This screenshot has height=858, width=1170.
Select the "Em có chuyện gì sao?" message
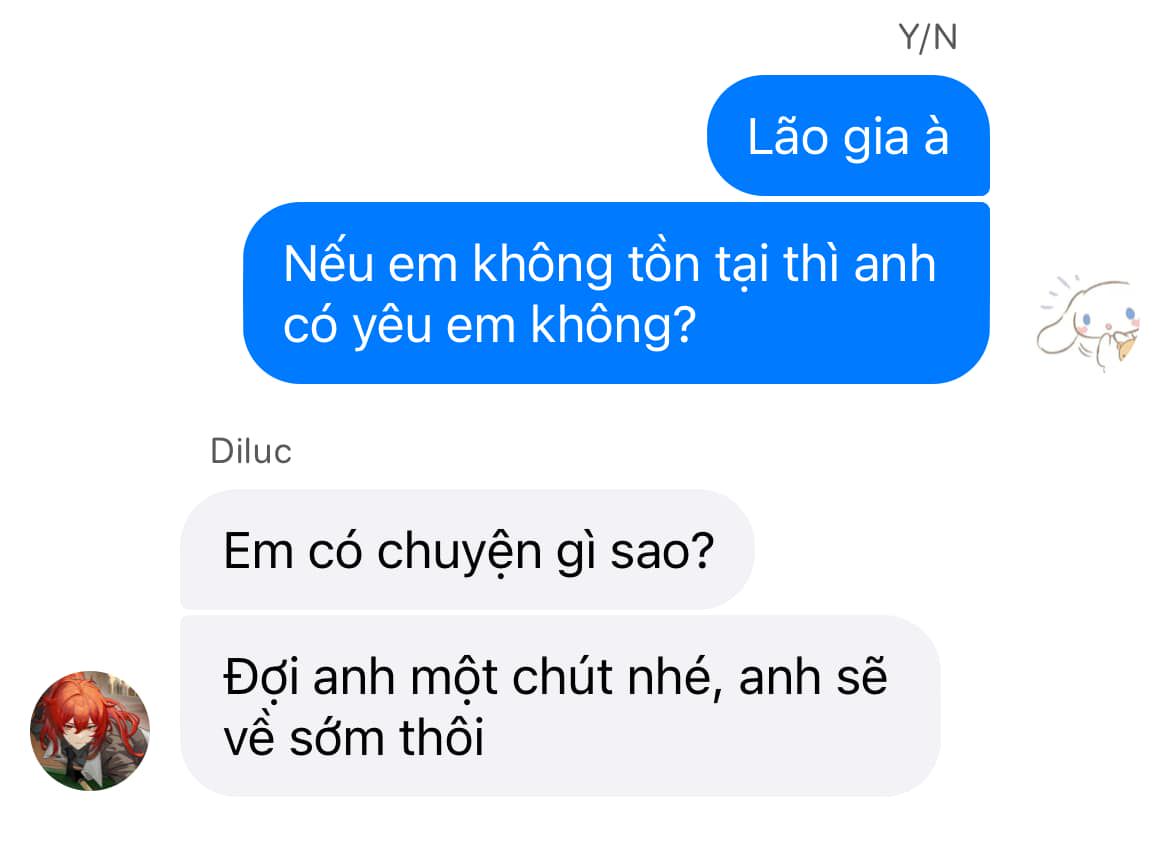pyautogui.click(x=467, y=550)
